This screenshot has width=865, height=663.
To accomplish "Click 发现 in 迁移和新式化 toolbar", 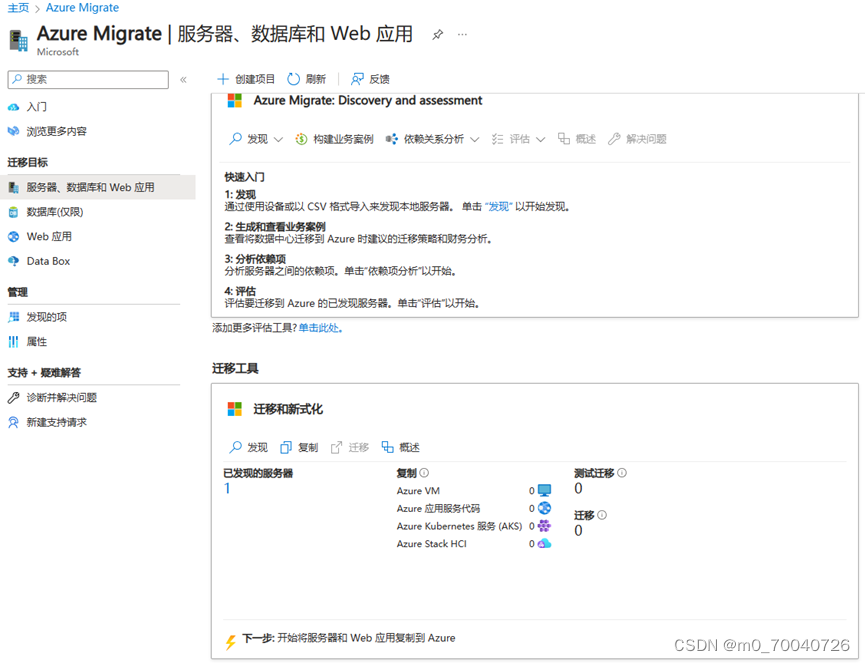I will pos(248,447).
